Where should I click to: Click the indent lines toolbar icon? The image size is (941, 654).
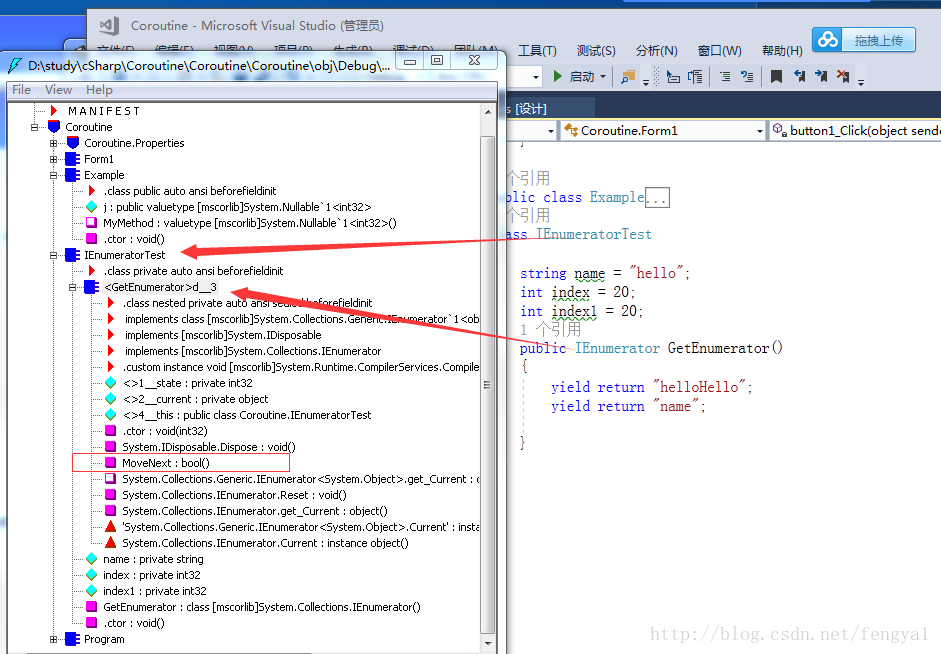[725, 76]
